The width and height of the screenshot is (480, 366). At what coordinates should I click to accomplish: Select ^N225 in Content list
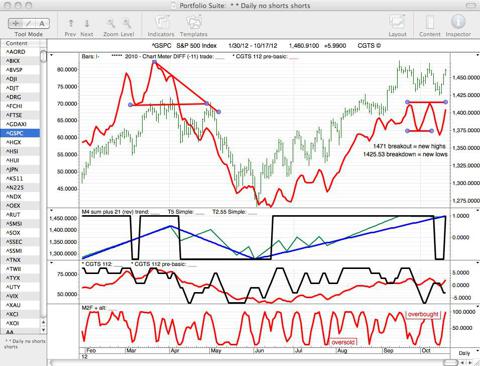coord(20,188)
